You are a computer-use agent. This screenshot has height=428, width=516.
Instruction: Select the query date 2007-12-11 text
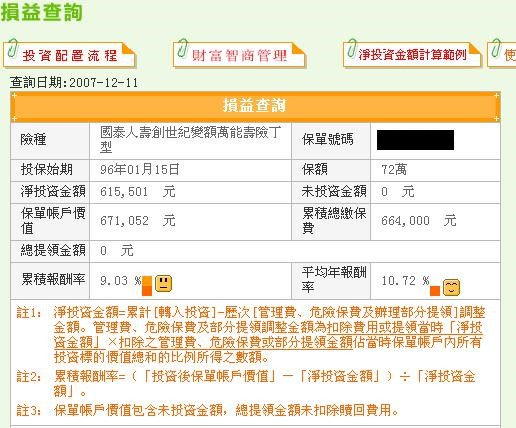(x=104, y=82)
